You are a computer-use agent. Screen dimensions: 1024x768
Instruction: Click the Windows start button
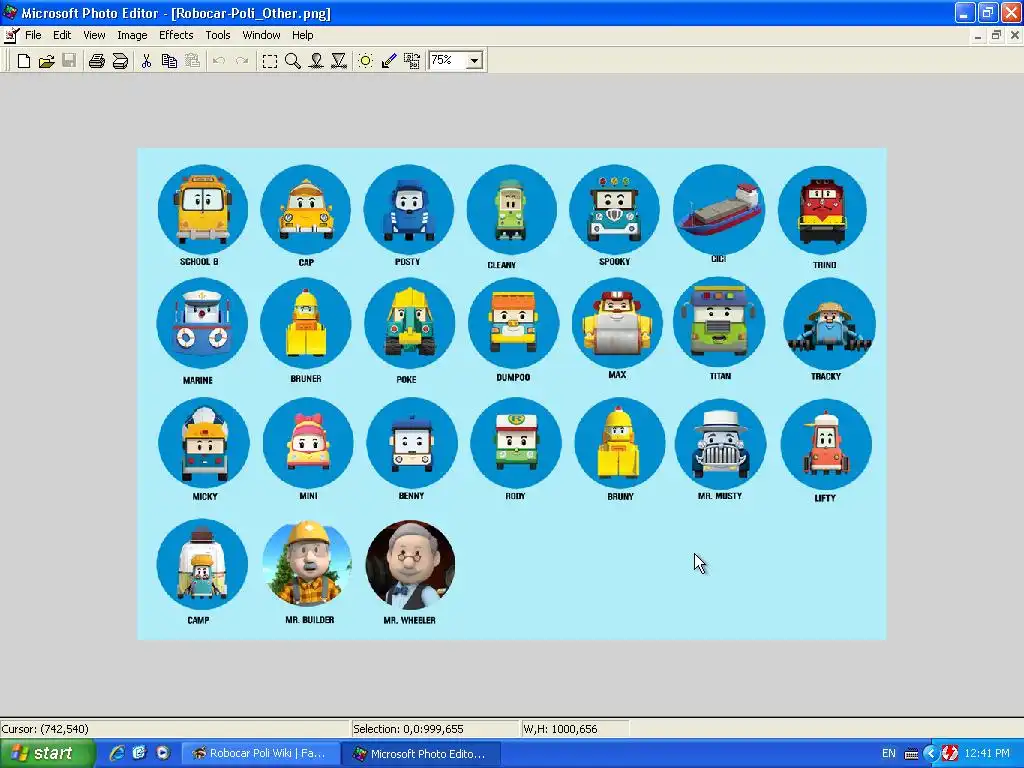click(47, 754)
